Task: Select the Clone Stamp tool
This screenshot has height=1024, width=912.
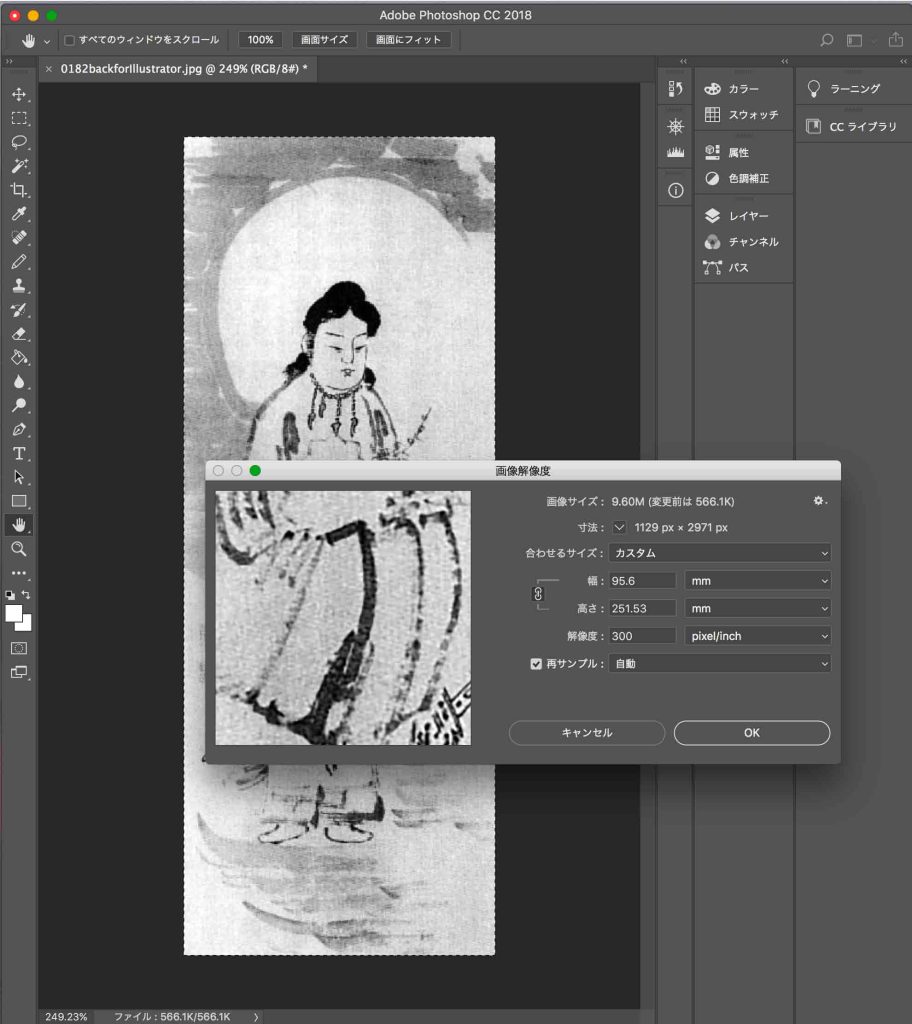Action: (x=19, y=285)
